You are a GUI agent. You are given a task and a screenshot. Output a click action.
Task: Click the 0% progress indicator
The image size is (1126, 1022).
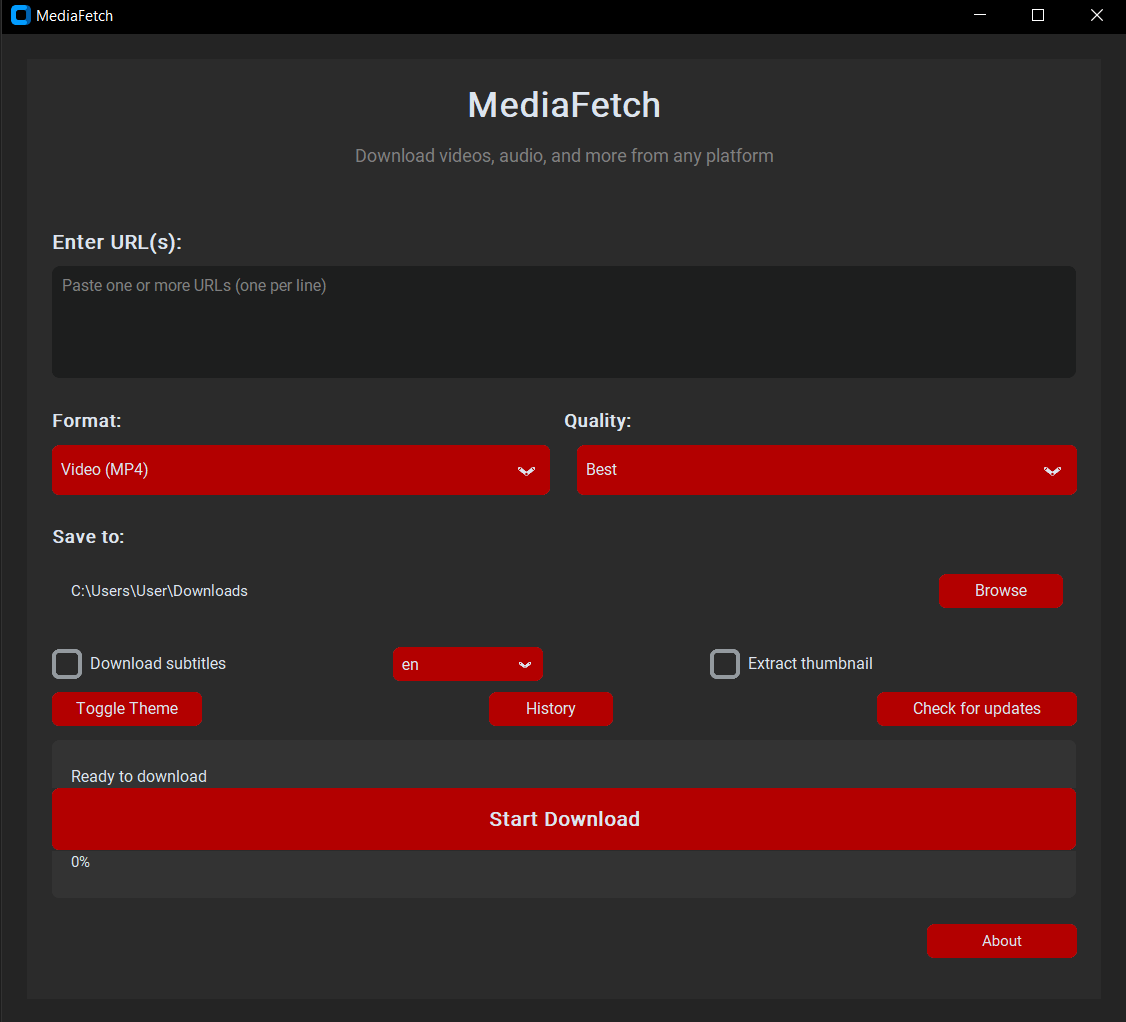80,861
